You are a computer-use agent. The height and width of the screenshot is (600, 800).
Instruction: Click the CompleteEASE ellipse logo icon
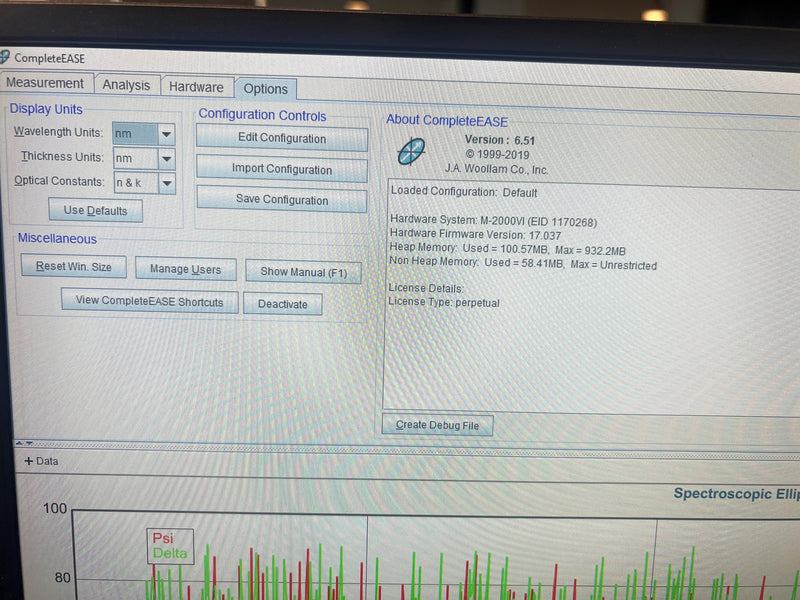(411, 152)
